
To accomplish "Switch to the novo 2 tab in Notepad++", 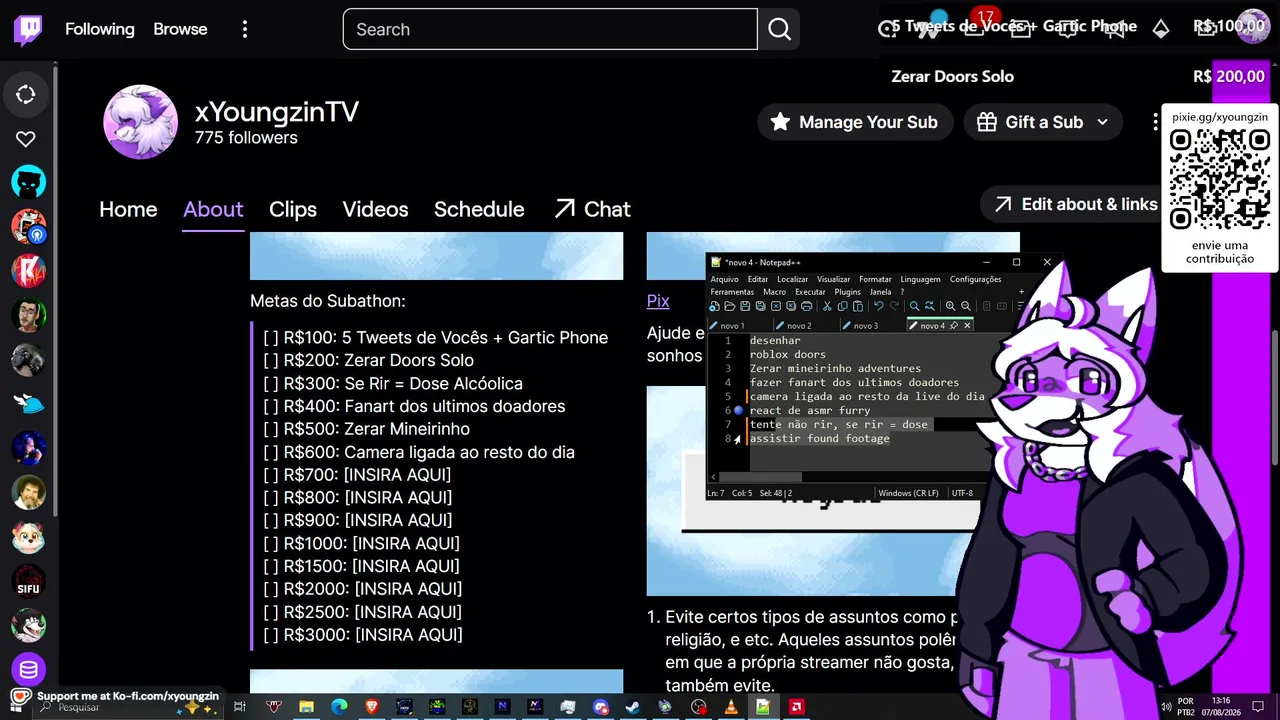I will point(807,325).
